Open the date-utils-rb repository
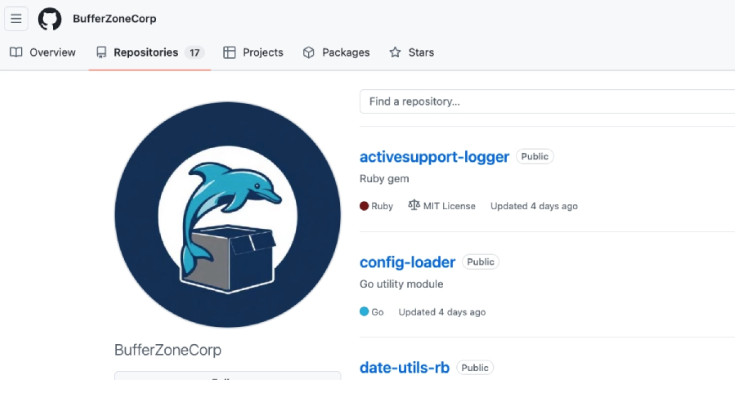 coord(404,368)
